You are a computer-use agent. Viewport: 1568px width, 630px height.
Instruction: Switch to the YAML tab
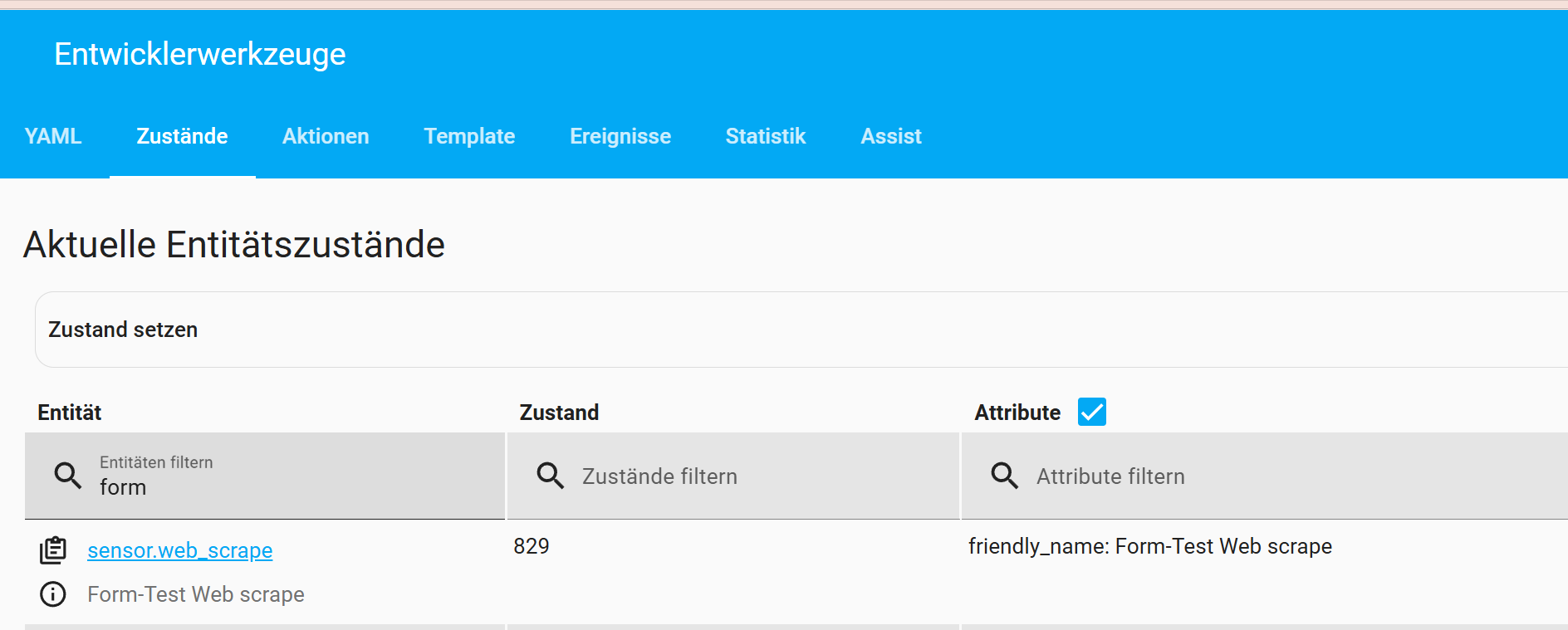(53, 136)
